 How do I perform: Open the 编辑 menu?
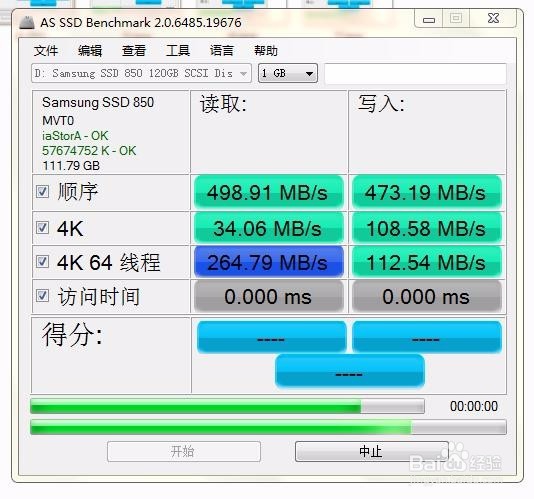(x=90, y=51)
